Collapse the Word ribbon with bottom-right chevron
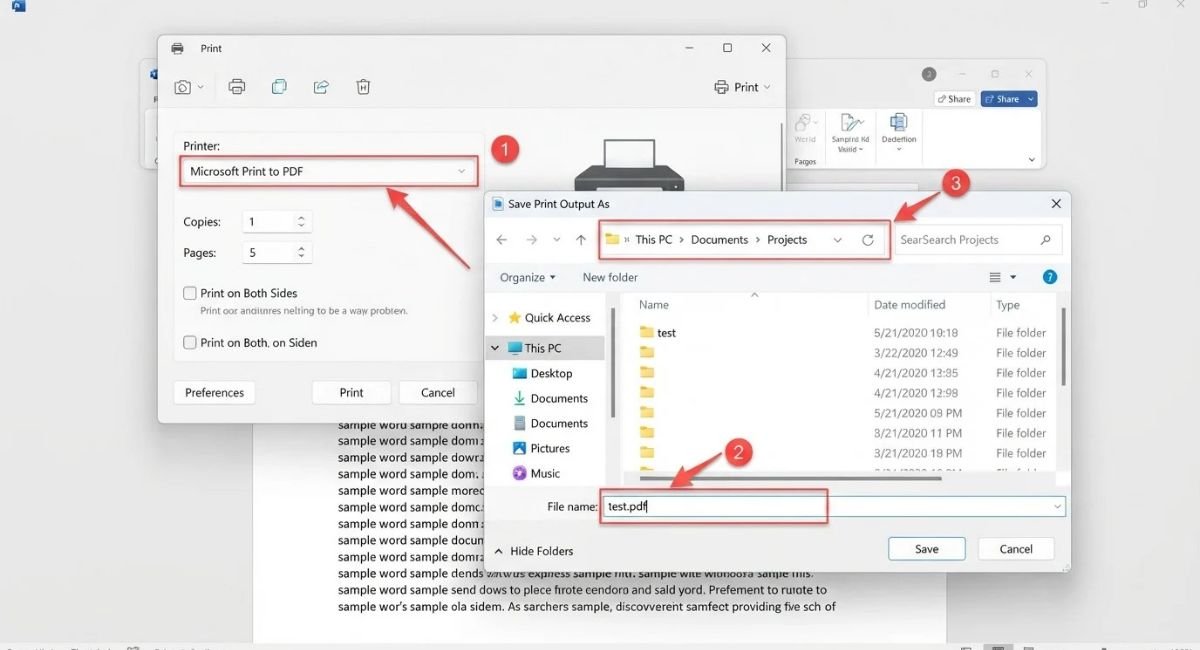This screenshot has width=1200, height=650. click(1031, 160)
